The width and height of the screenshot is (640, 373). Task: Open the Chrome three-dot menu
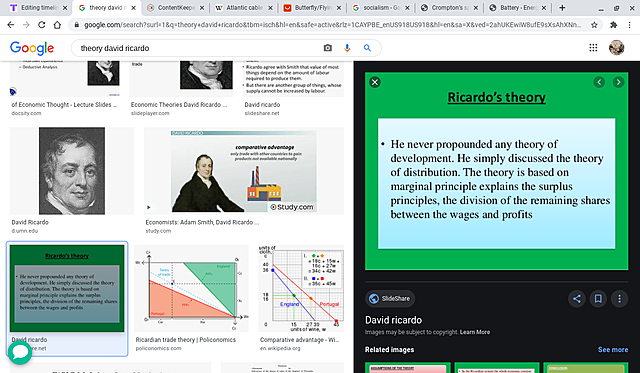coord(629,25)
